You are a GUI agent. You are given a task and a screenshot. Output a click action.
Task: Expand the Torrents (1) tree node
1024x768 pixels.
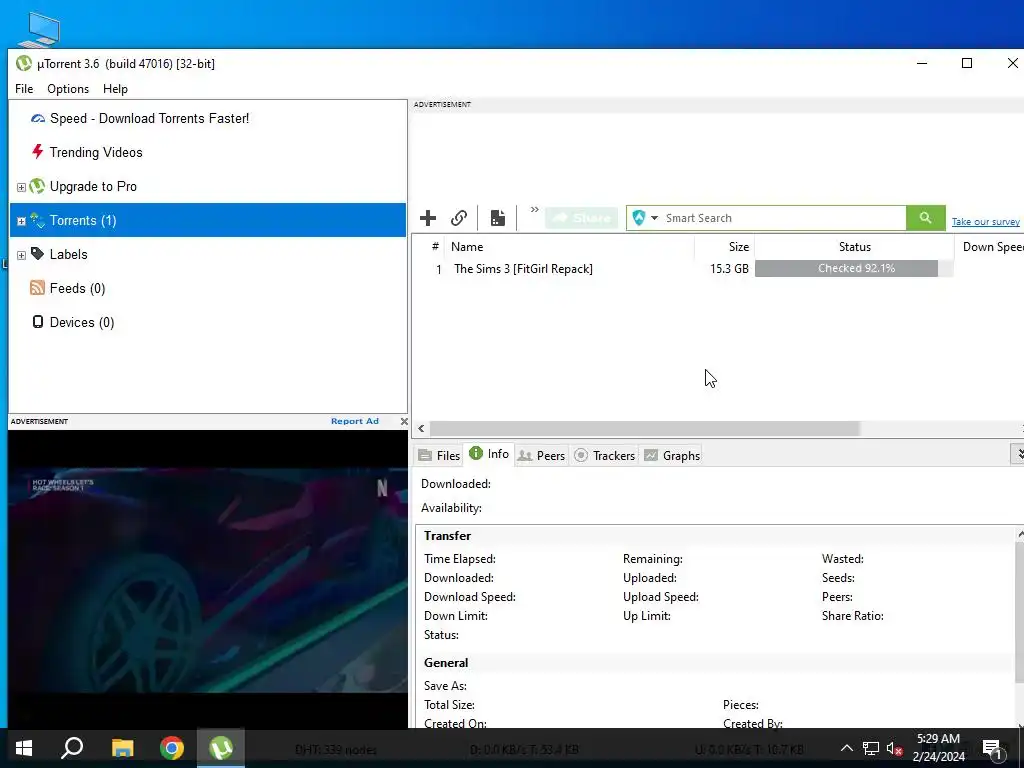21,221
